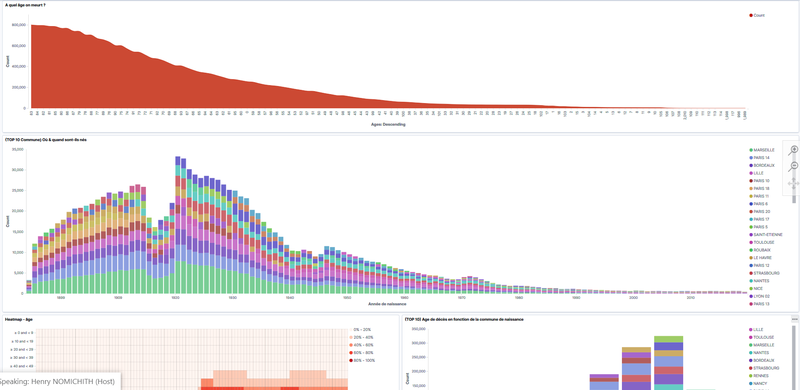Click RENNES in Age de décès legend
Viewport: 800px width, 390px height.
pos(759,376)
